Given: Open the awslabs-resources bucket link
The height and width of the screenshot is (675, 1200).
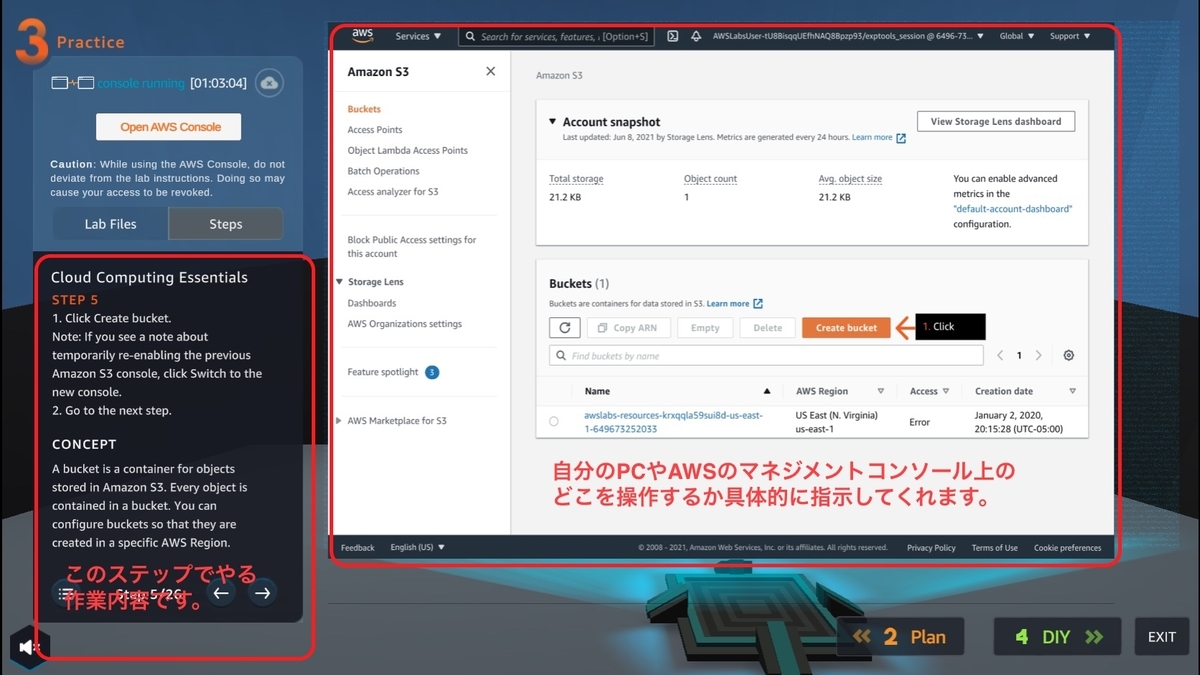Looking at the screenshot, I should 673,422.
